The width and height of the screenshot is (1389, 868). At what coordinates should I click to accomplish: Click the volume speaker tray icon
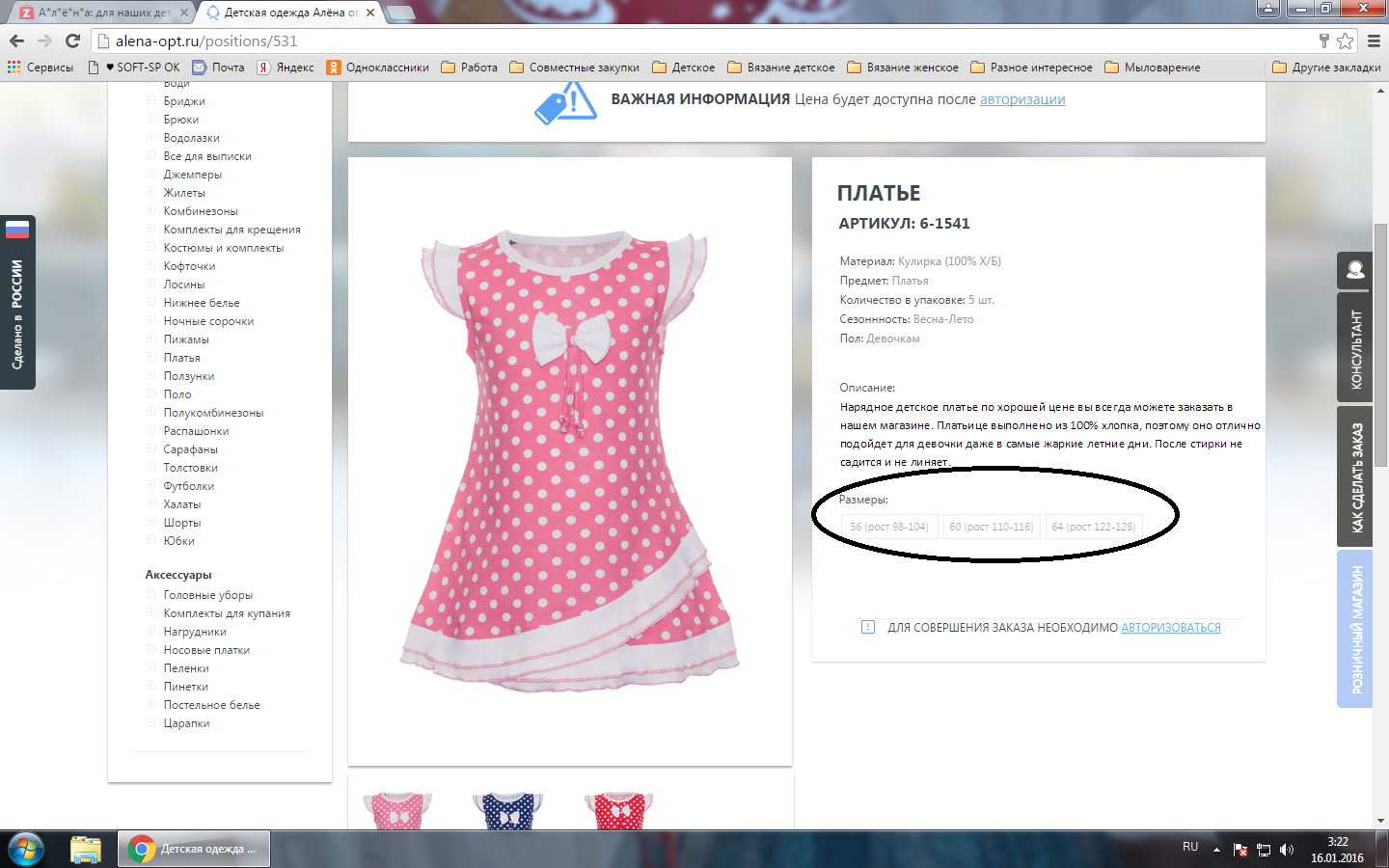pyautogui.click(x=1286, y=850)
